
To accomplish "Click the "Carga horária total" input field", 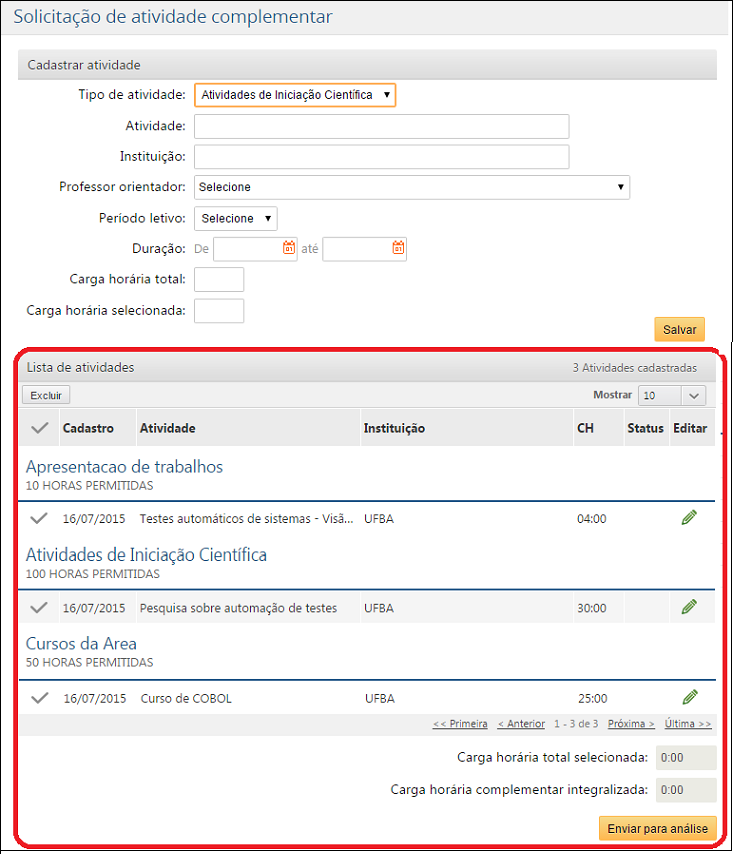I will [x=219, y=279].
